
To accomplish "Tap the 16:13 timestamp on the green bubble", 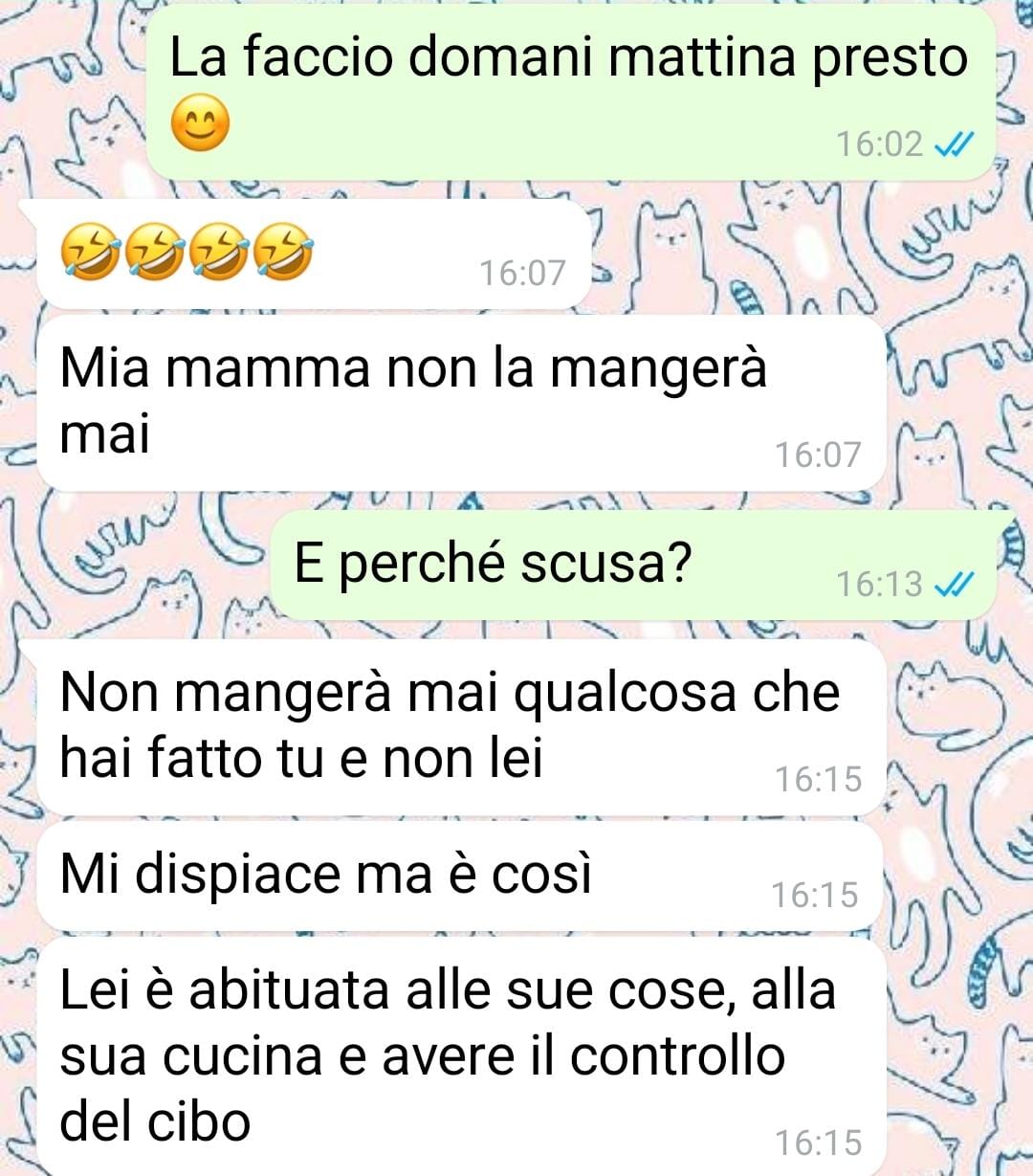I will 880,584.
